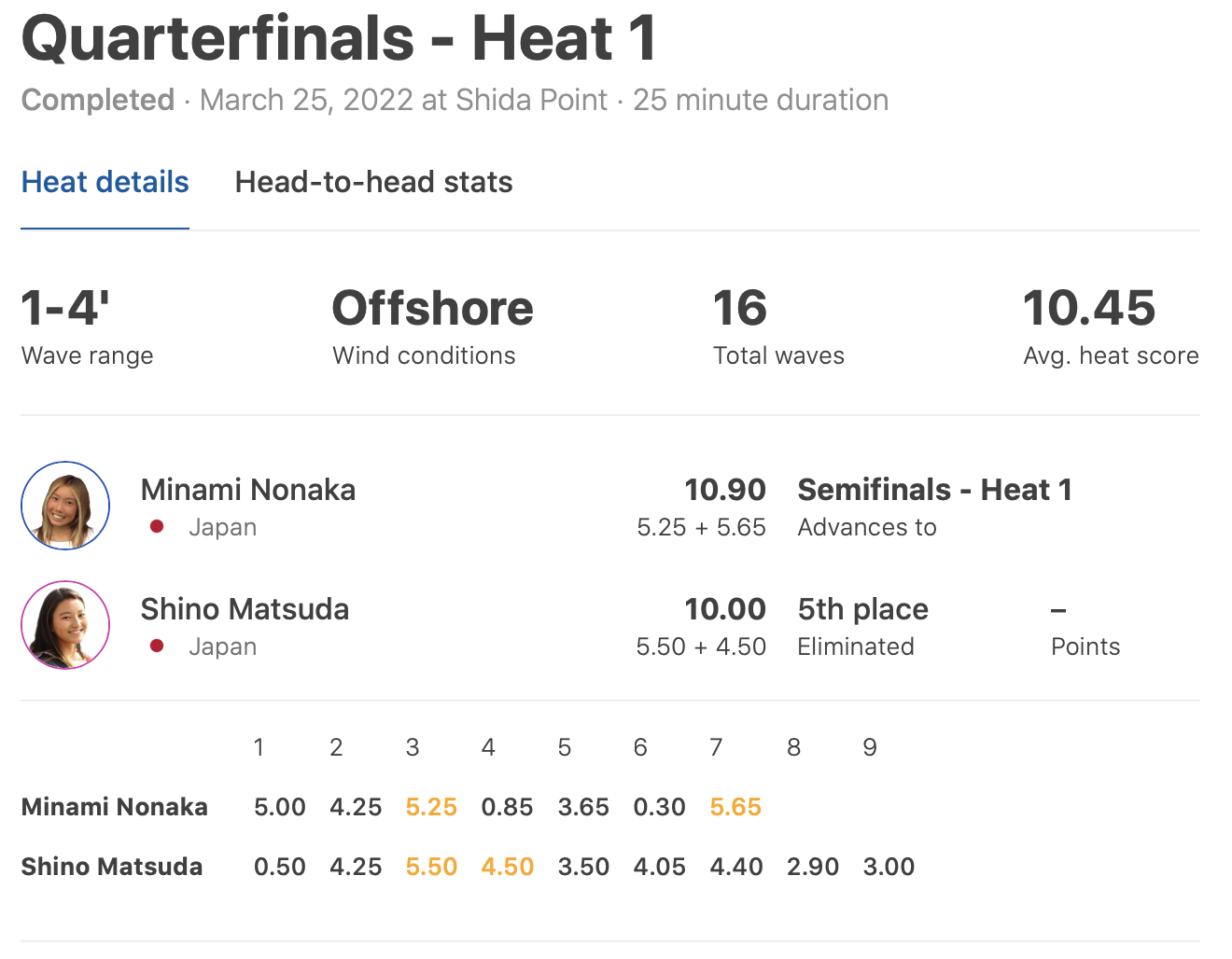Select Minami Nonaka's highlighted 5.25 wave score
1232x959 pixels.
(431, 807)
